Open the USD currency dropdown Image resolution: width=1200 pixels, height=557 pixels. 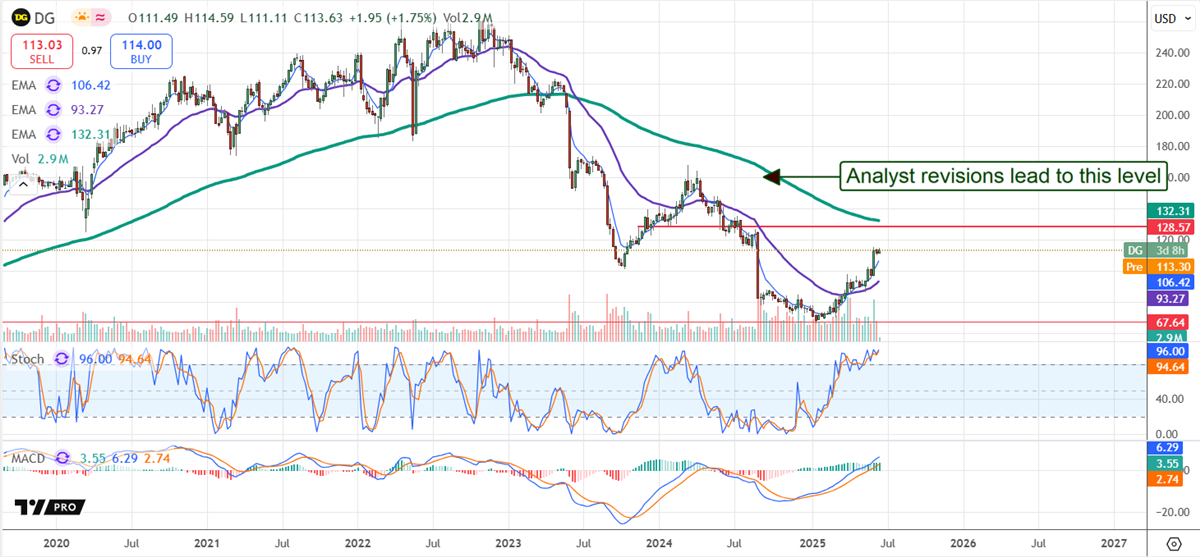(x=1166, y=18)
